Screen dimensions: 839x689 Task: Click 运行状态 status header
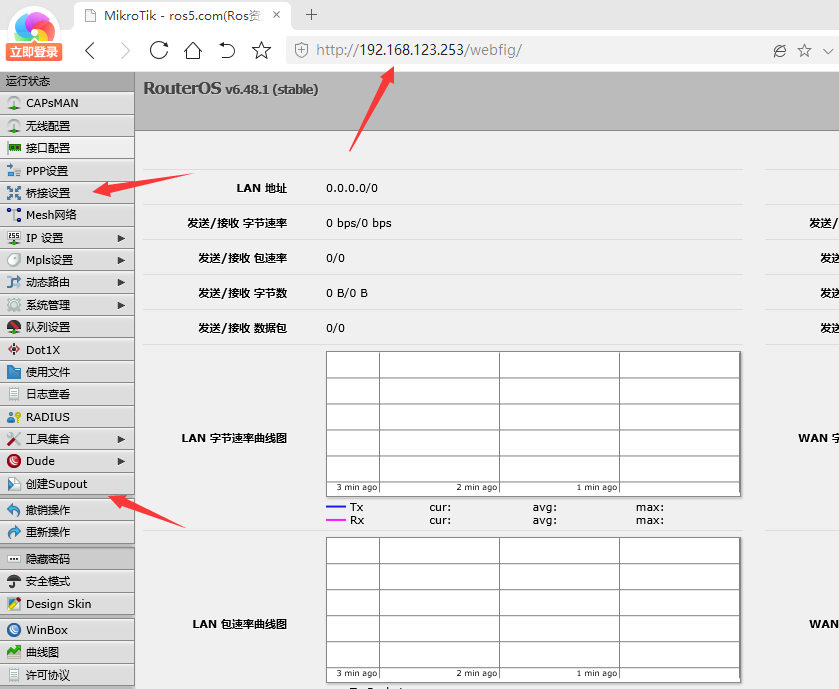click(67, 81)
